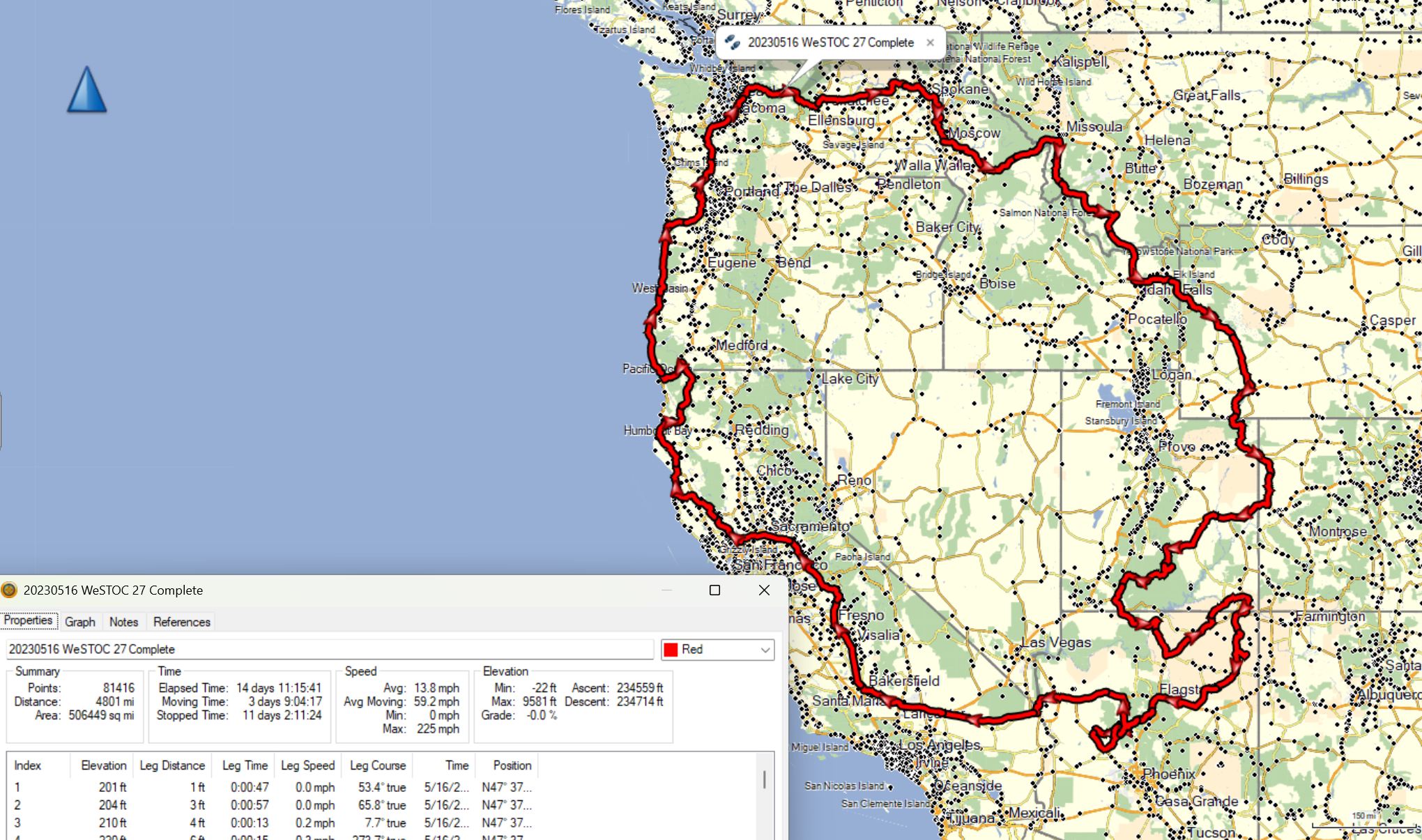The height and width of the screenshot is (840, 1422).
Task: Click the blue north arrow compass icon
Action: pyautogui.click(x=87, y=90)
